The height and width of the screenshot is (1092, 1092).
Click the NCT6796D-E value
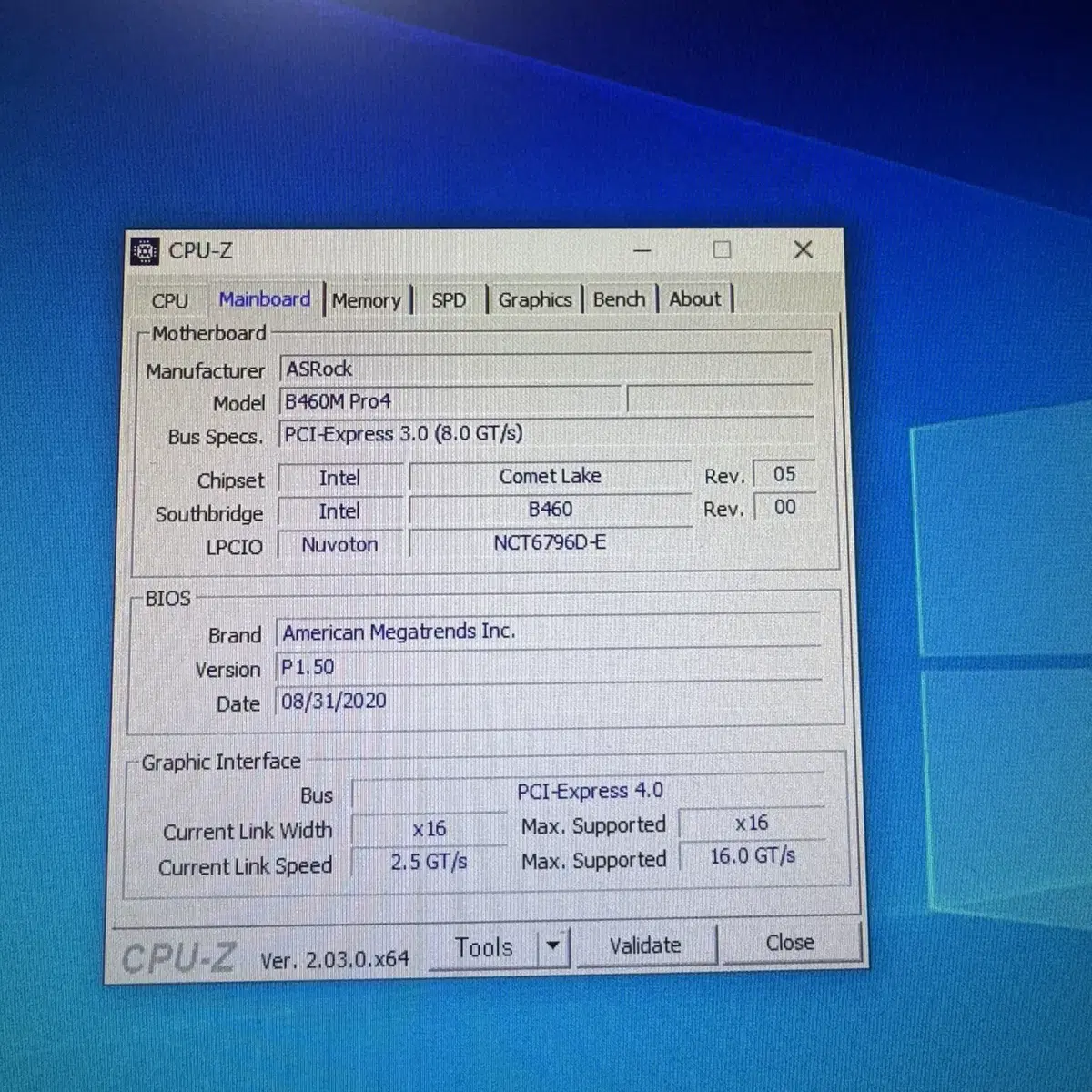[550, 542]
